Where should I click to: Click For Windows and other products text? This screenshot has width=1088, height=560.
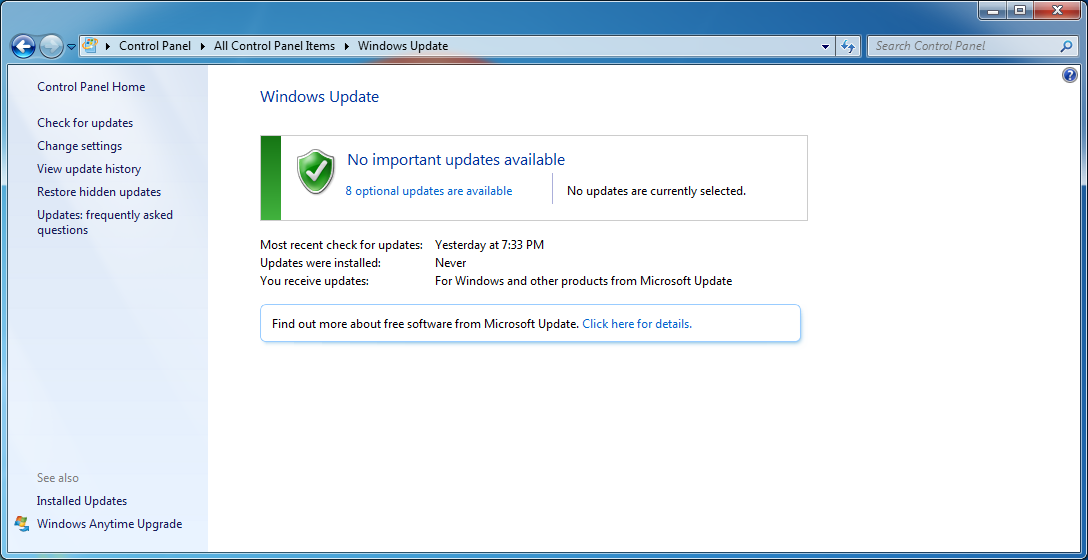click(584, 281)
